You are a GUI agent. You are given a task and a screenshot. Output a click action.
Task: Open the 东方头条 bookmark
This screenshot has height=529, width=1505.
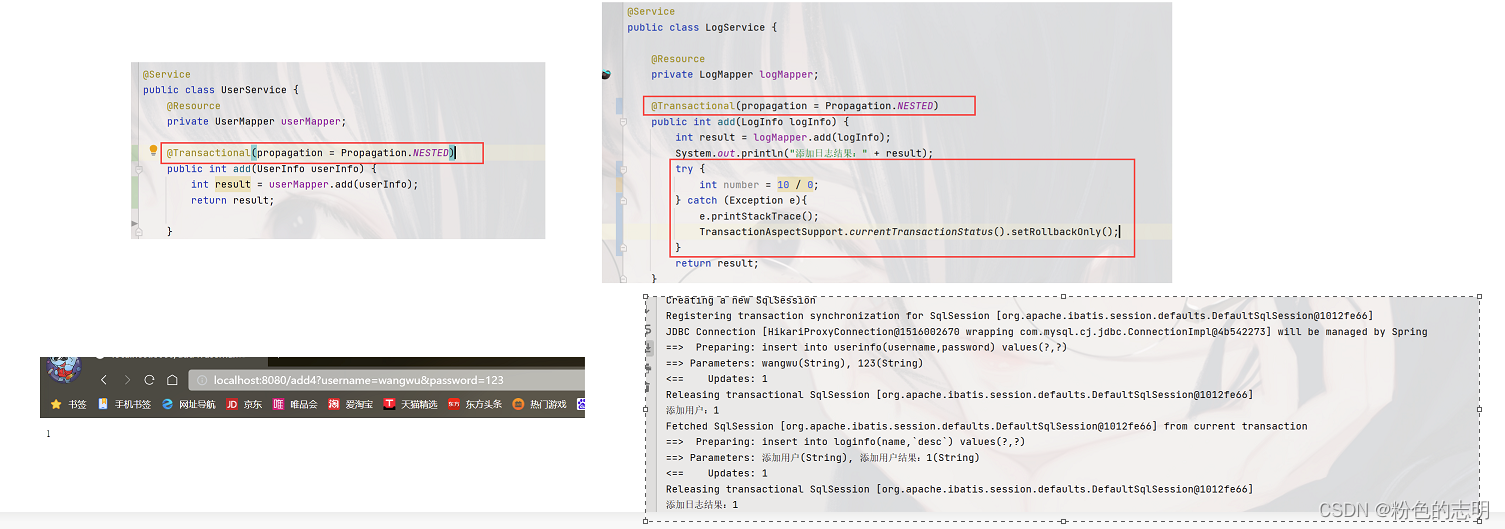(475, 404)
